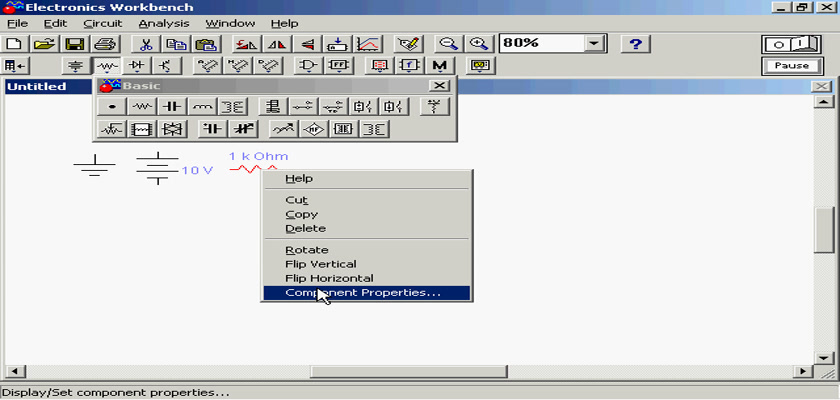Pick the Inductor in Basic palette
This screenshot has width=840, height=400.
202,107
